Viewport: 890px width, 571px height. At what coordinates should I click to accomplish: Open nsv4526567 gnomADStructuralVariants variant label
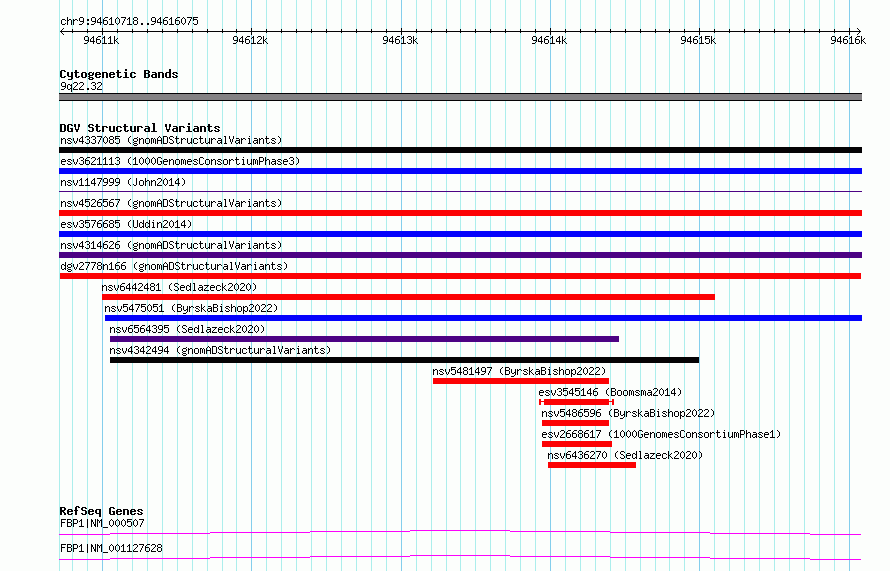coord(171,203)
